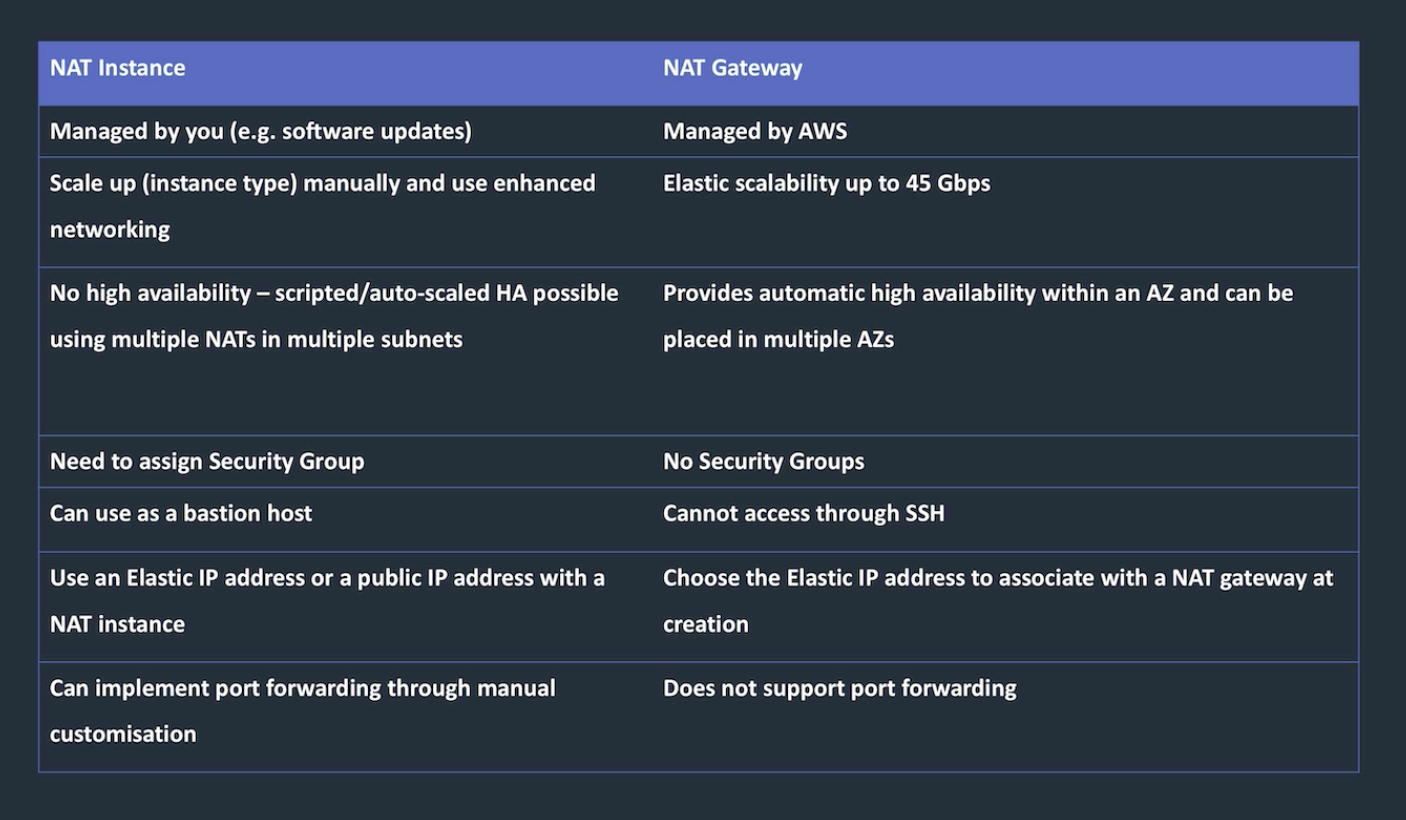1406x820 pixels.
Task: Click the word "networking" in the scaling row
Action: click(x=110, y=229)
